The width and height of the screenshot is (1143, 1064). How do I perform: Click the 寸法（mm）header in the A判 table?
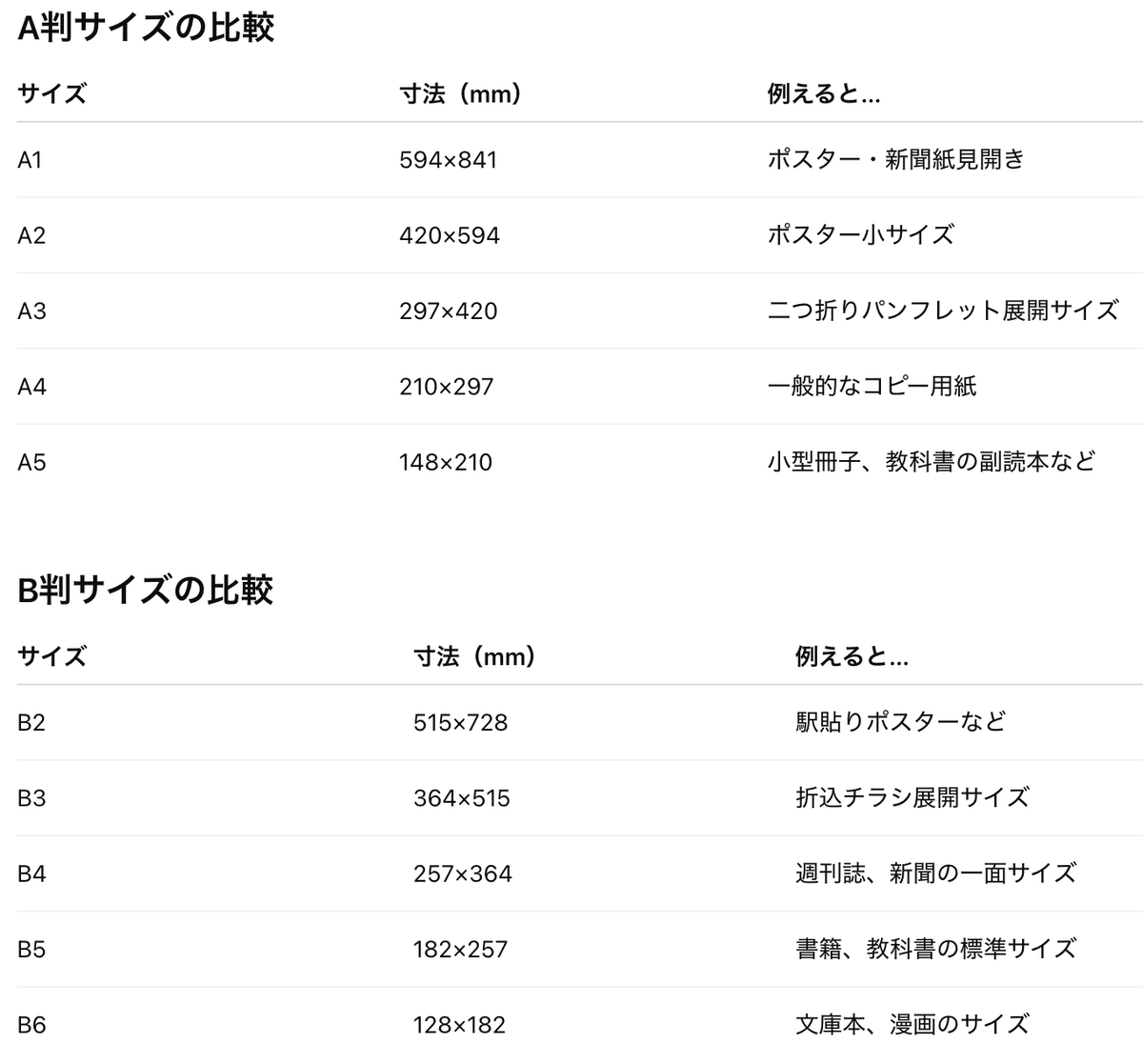pos(461,94)
